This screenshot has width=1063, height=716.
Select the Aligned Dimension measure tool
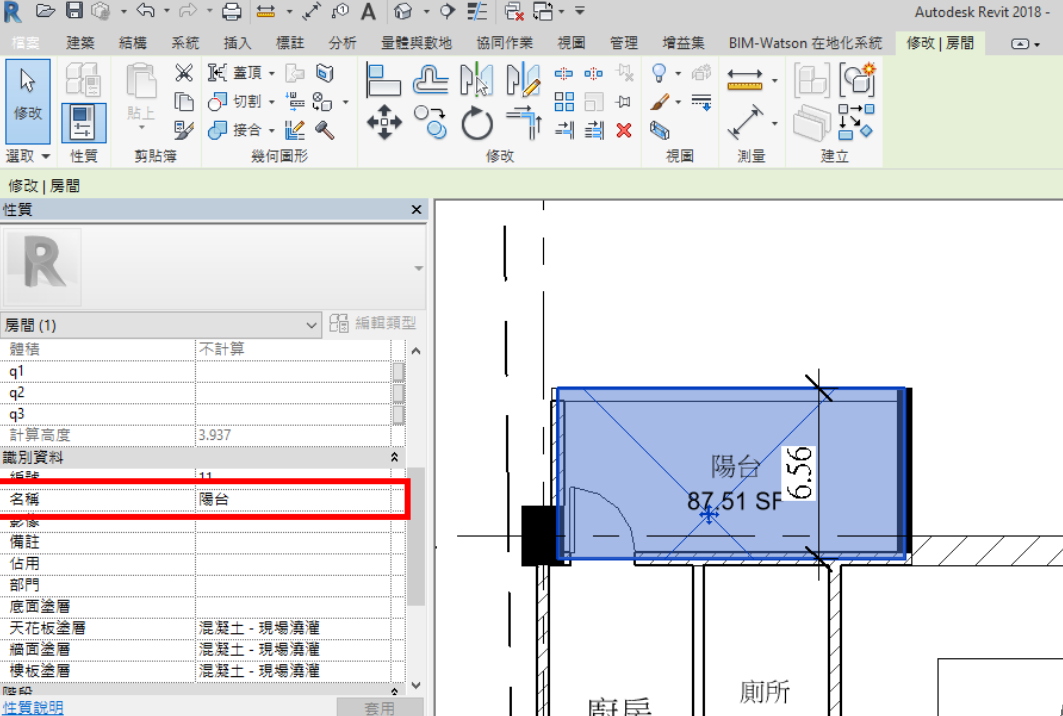[x=745, y=122]
